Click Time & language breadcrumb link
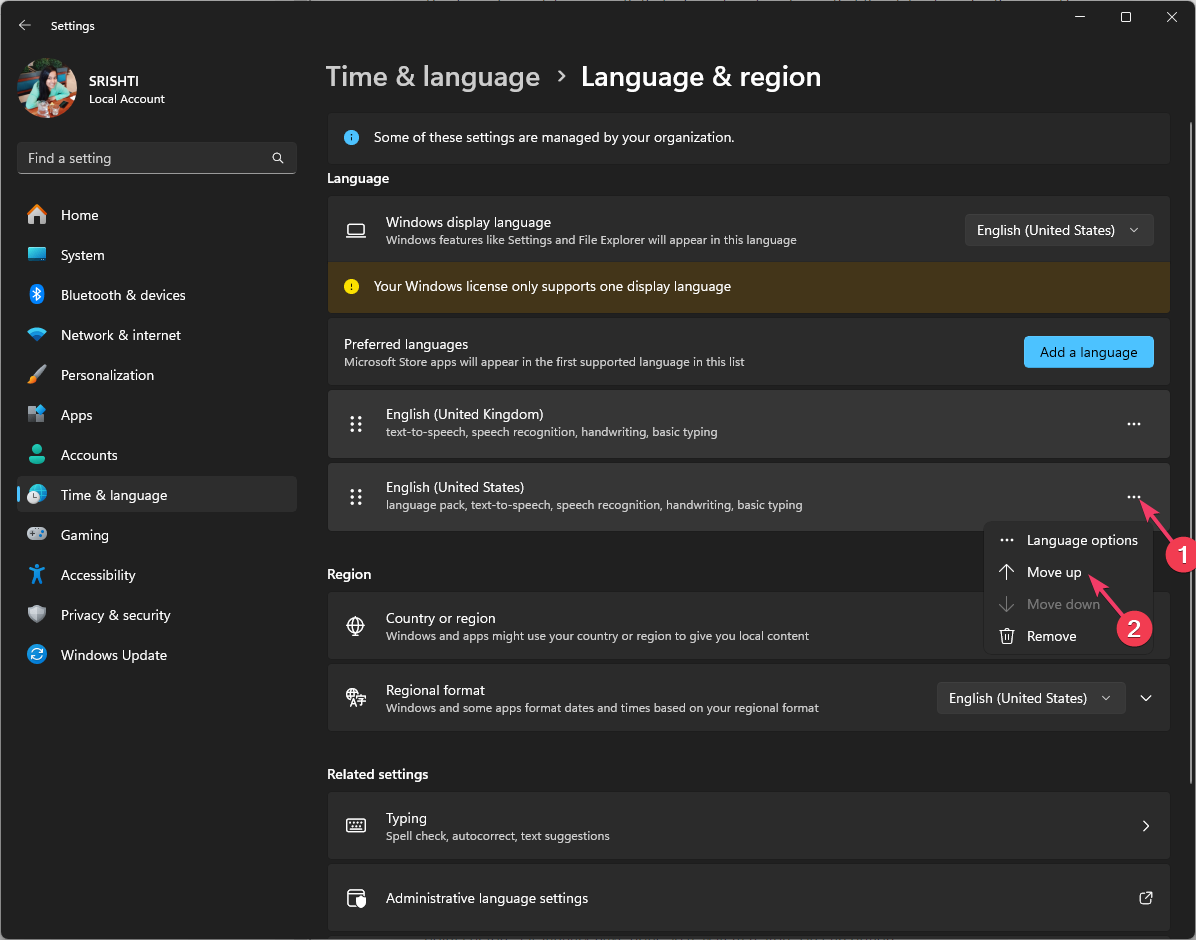Viewport: 1196px width, 940px height. (433, 77)
